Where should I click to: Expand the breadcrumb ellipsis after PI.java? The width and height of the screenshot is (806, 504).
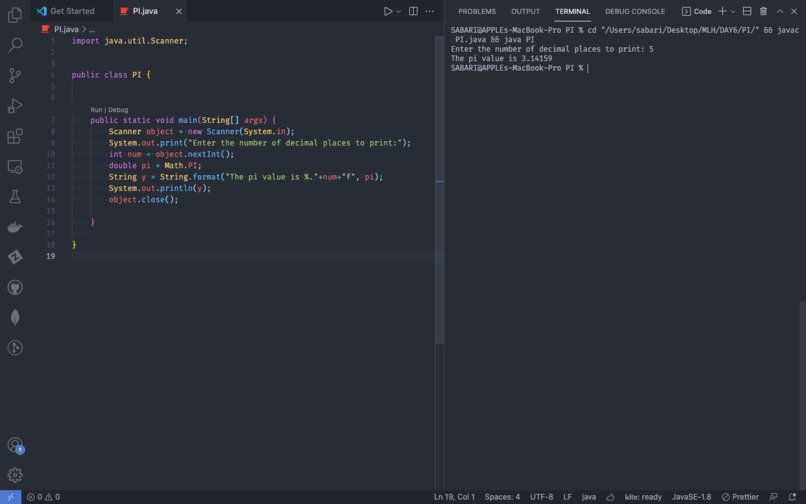pyautogui.click(x=92, y=29)
